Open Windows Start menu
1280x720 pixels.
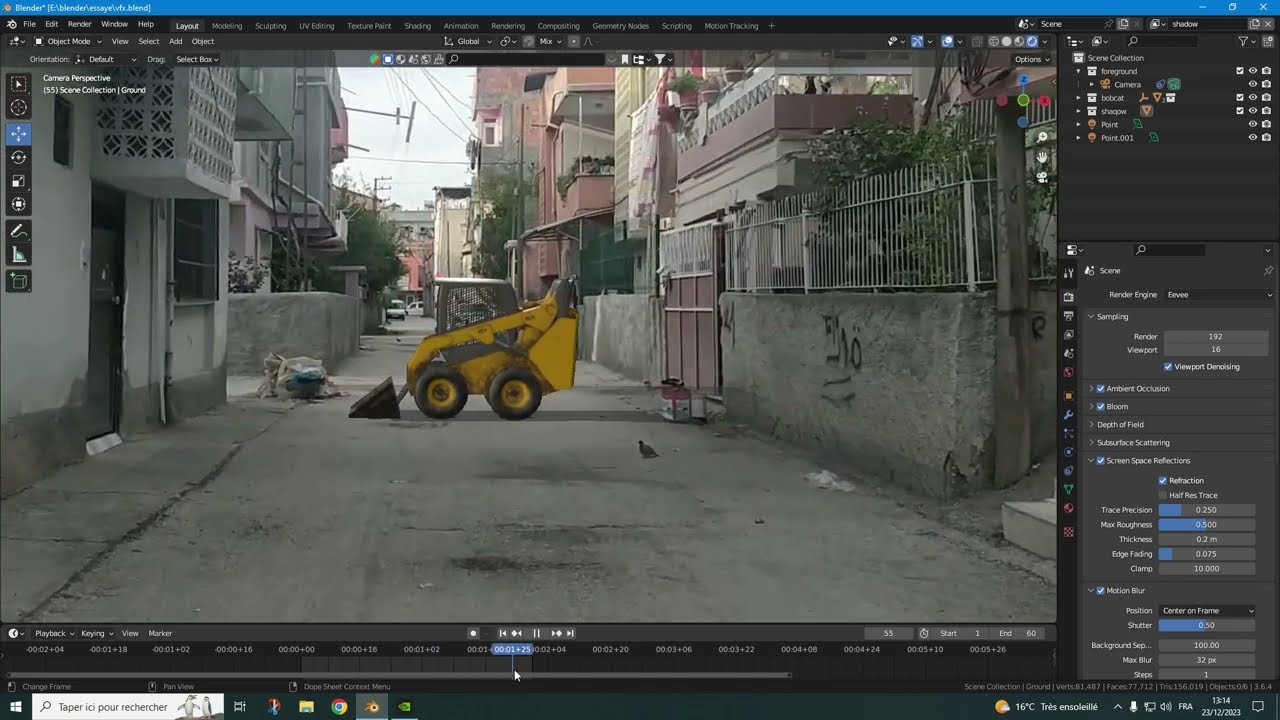(x=16, y=706)
